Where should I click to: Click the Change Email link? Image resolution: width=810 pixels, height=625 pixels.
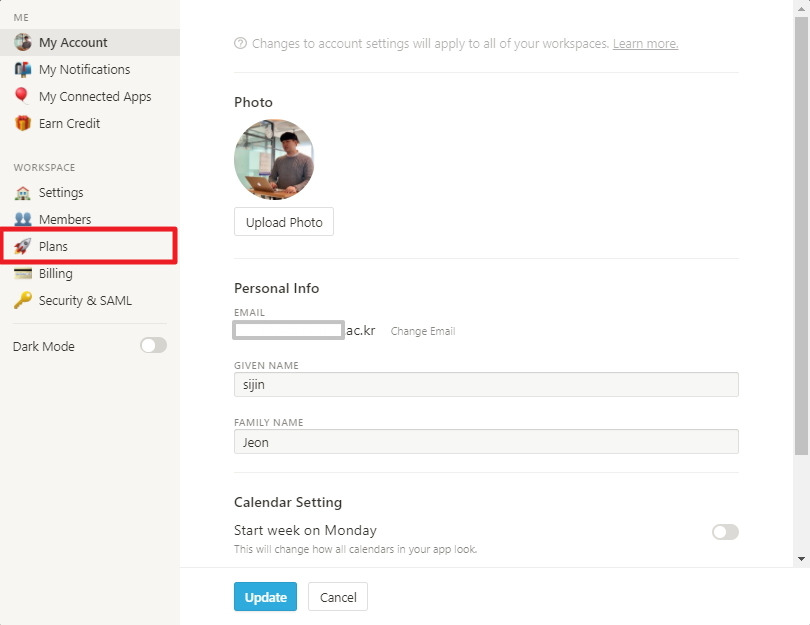(x=422, y=331)
